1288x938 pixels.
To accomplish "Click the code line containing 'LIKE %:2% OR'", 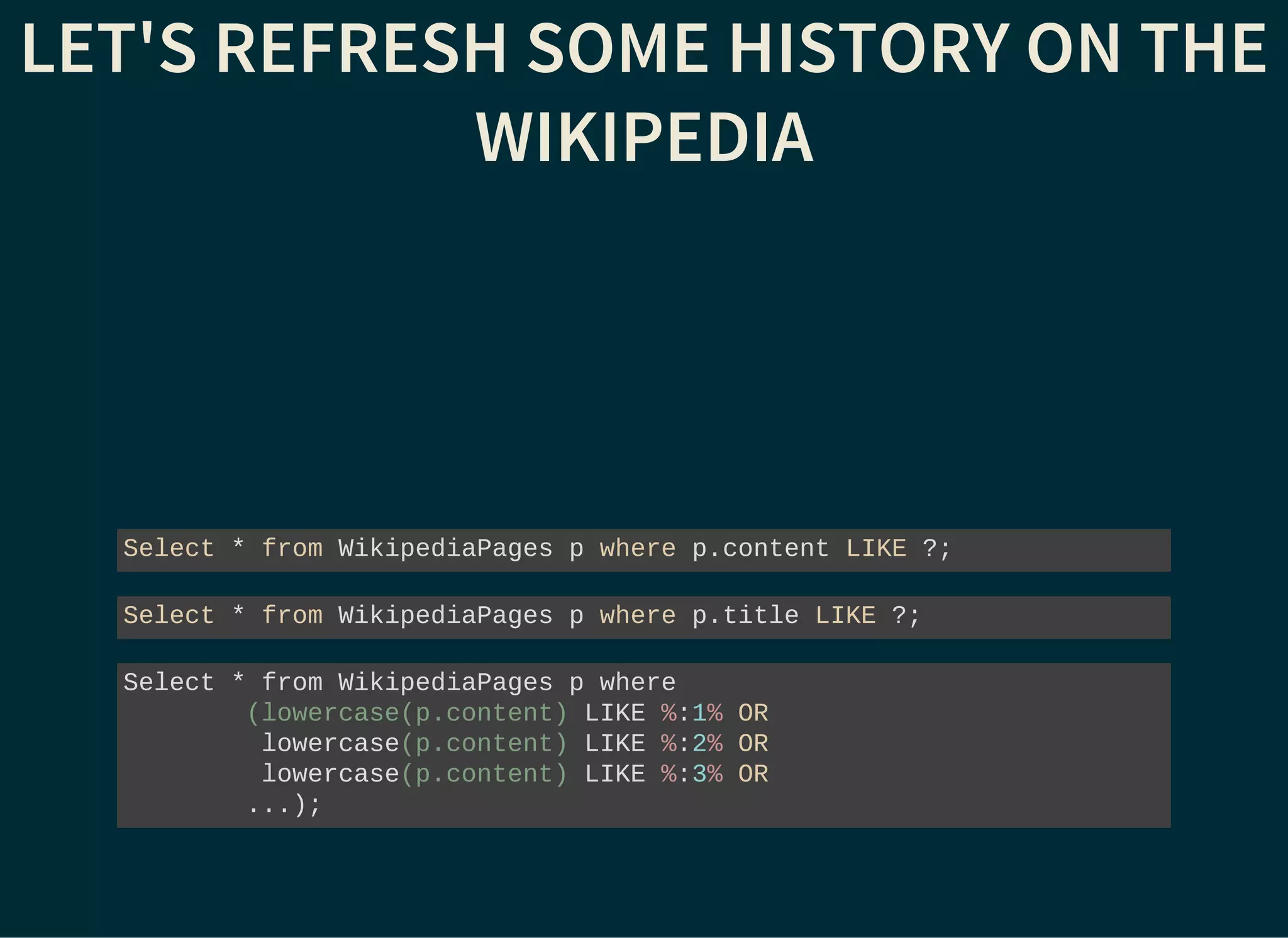I will point(515,744).
